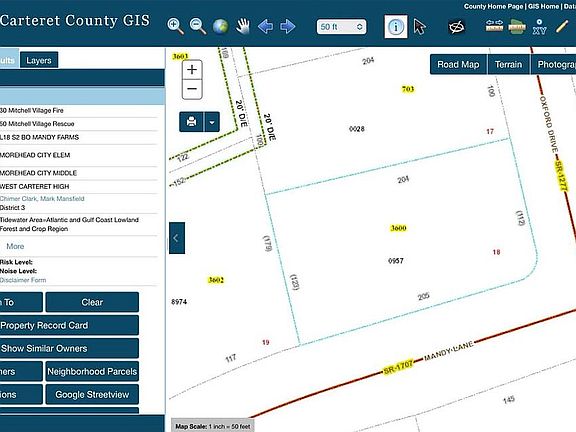This screenshot has height=432, width=576.
Task: Click parcel label 3602 on map
Action: (x=216, y=280)
